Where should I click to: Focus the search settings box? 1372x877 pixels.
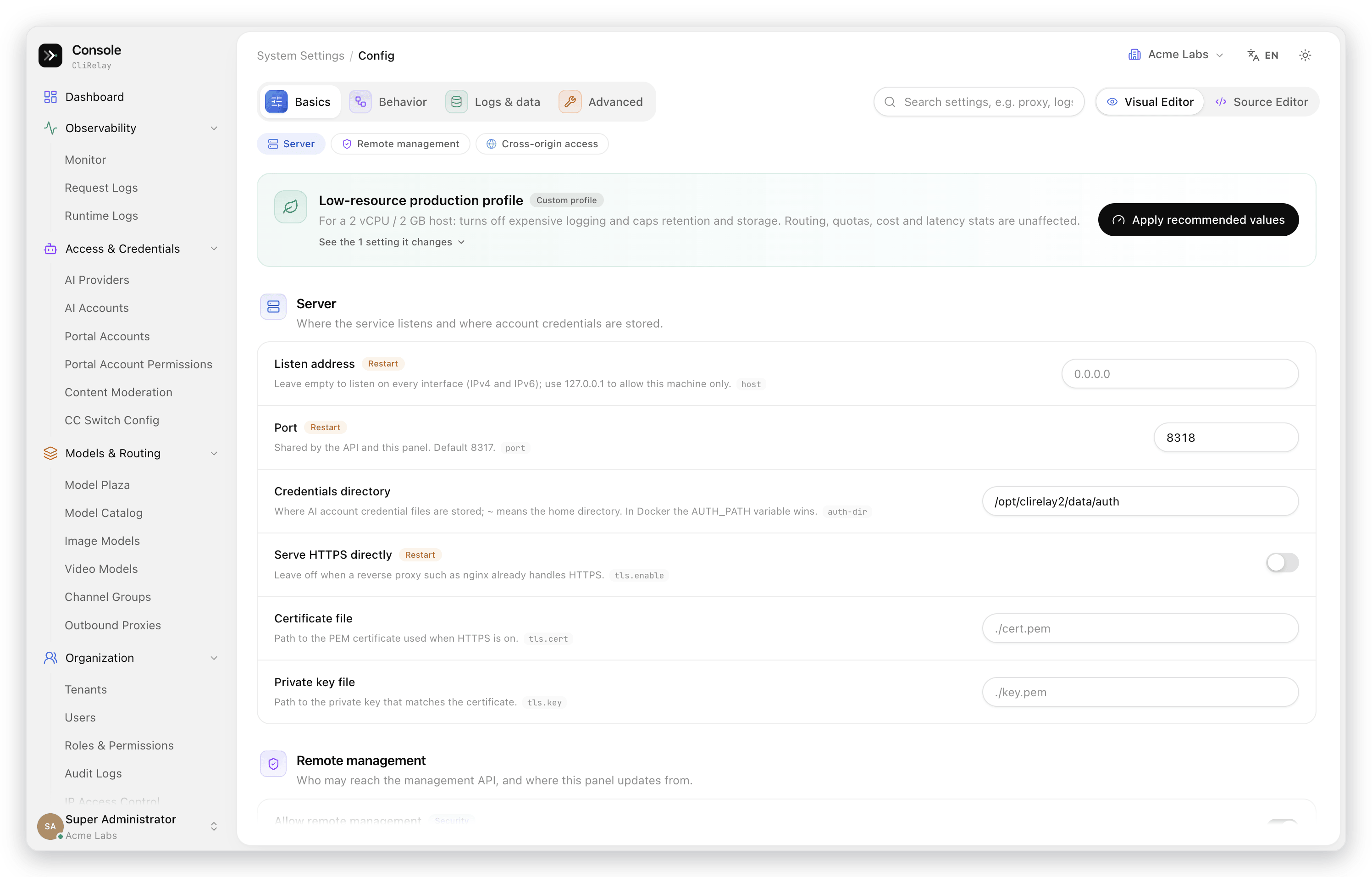[x=979, y=102]
